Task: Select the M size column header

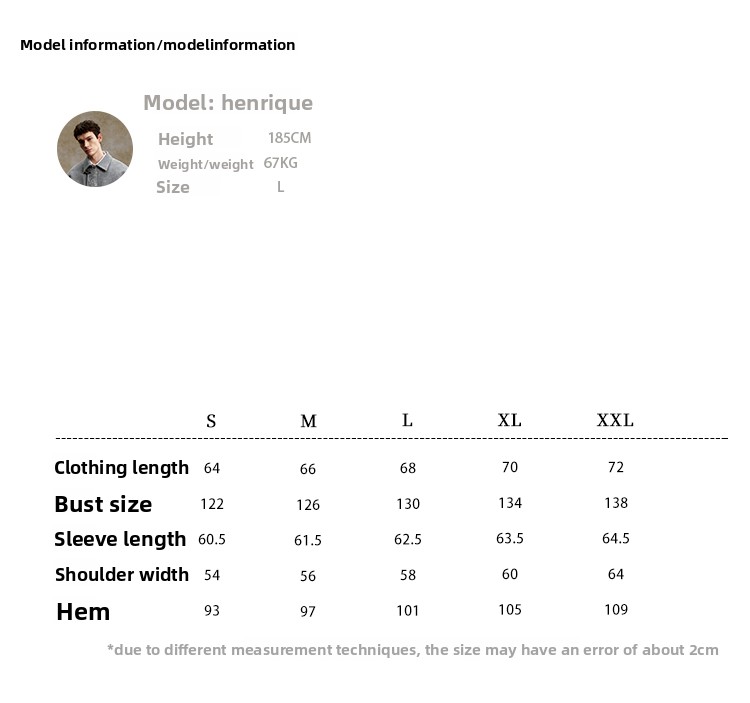Action: pyautogui.click(x=308, y=421)
